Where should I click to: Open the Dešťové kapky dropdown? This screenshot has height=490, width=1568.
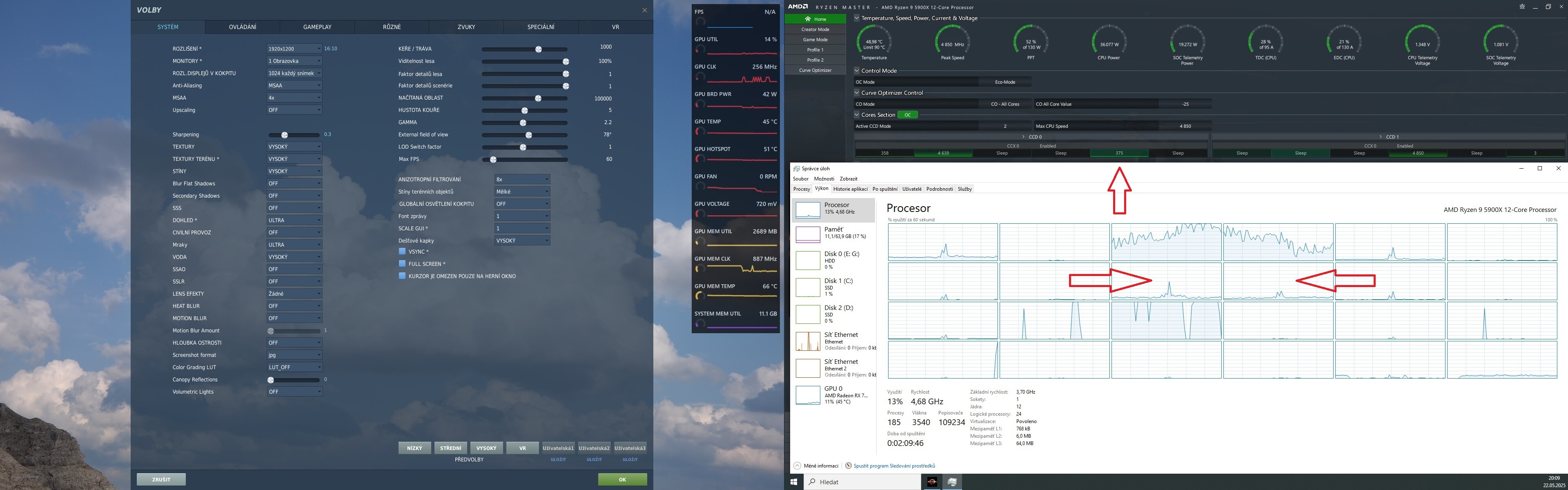click(522, 241)
